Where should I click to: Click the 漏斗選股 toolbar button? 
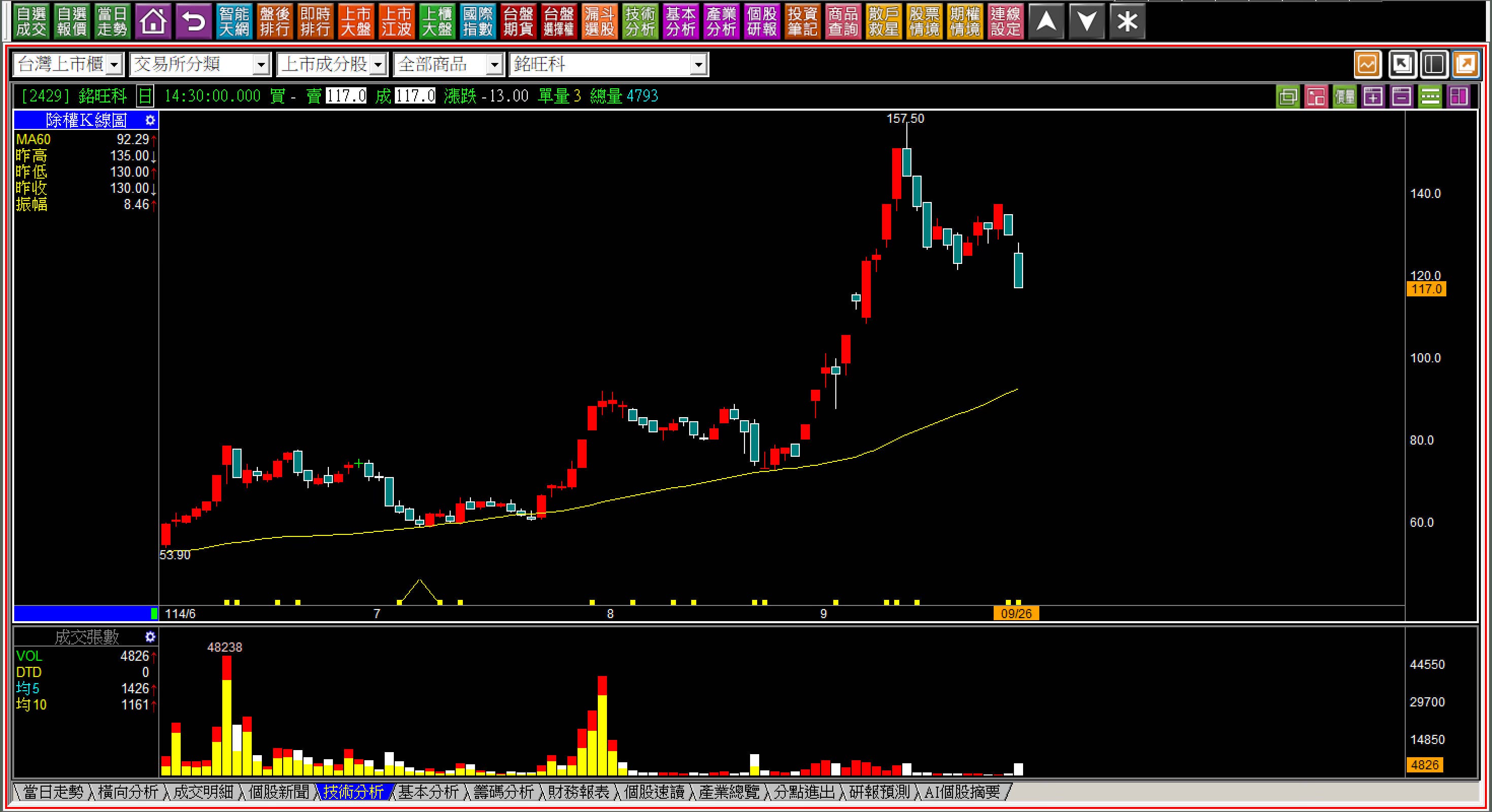pyautogui.click(x=599, y=22)
